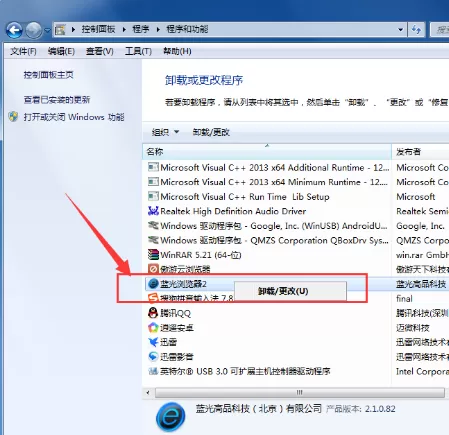Click the 迅雷 bird icon

coord(153,342)
